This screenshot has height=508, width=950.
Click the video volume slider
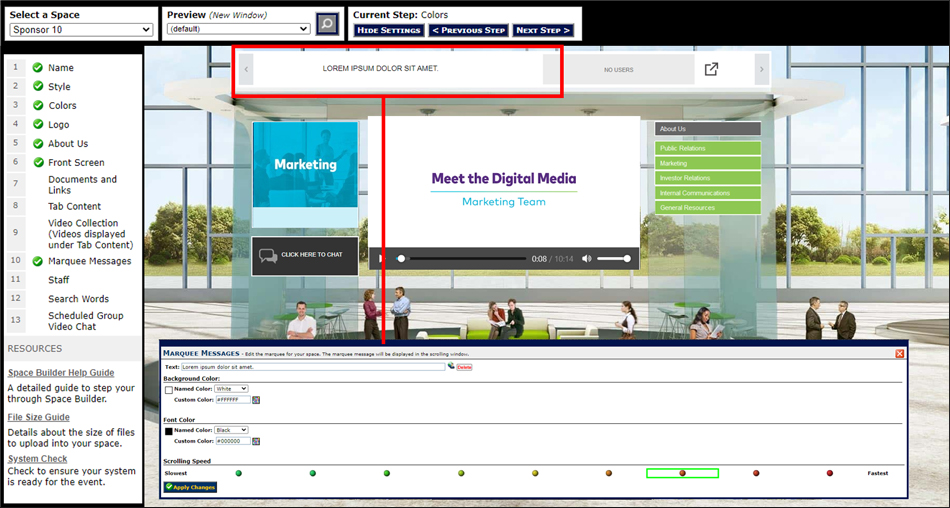(613, 259)
